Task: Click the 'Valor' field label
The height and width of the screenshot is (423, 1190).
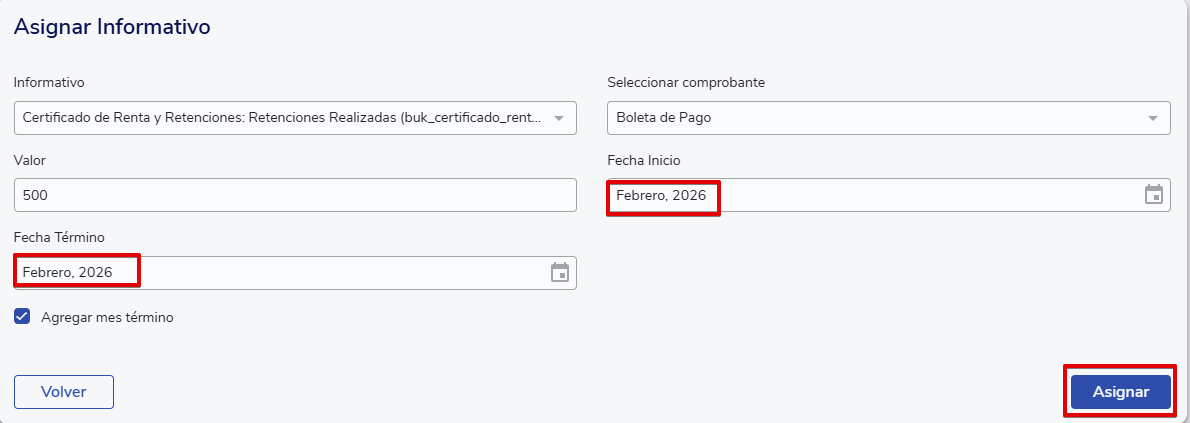Action: 30,160
